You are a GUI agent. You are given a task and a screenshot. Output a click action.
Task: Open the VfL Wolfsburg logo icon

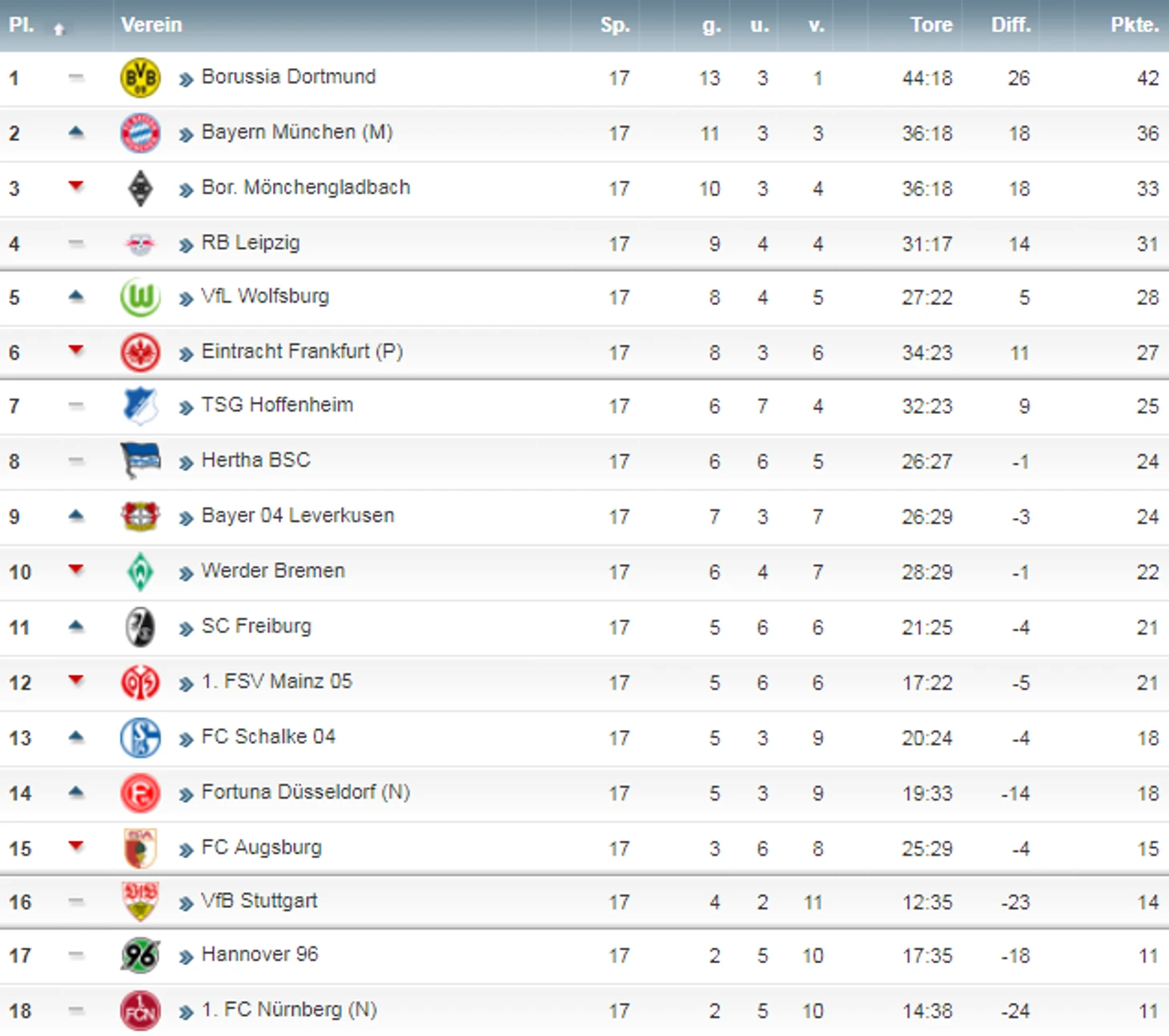tap(140, 298)
